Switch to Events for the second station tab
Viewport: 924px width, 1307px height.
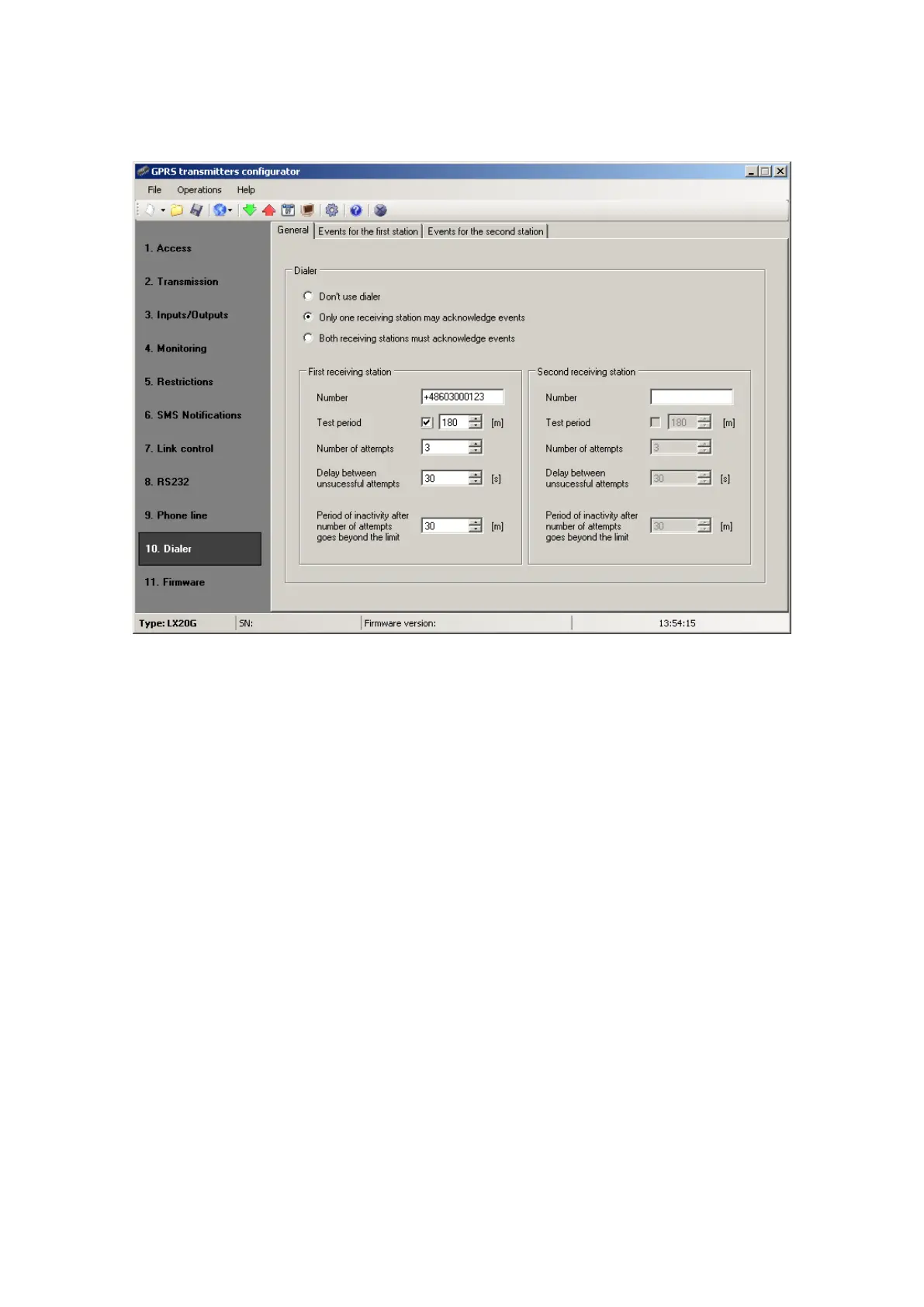486,231
